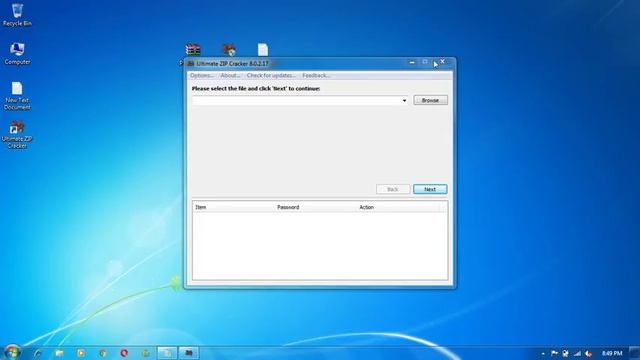
Task: Select the Computer desktop icon
Action: pyautogui.click(x=17, y=53)
